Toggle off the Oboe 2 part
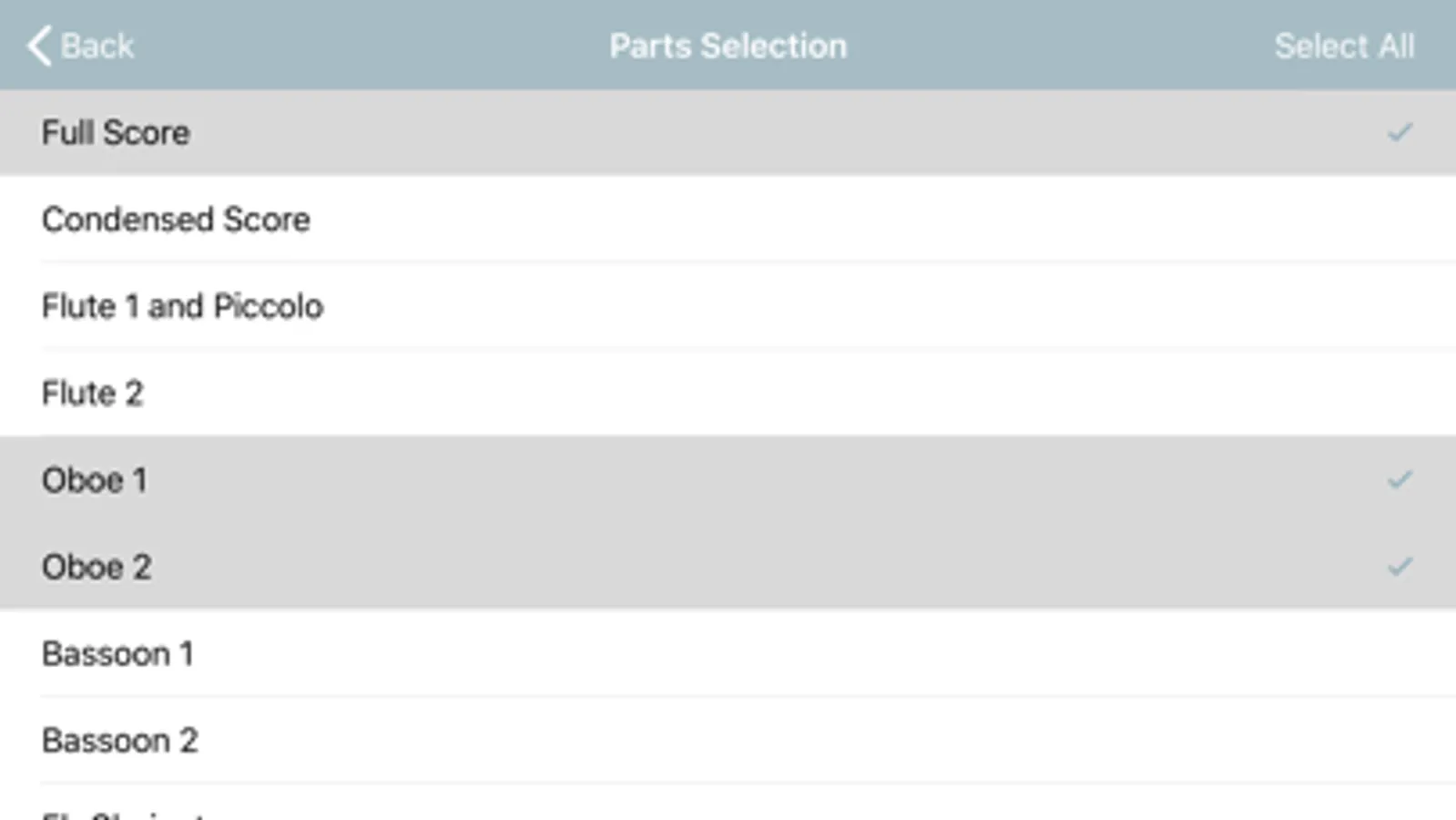This screenshot has height=820, width=1456. [x=97, y=567]
